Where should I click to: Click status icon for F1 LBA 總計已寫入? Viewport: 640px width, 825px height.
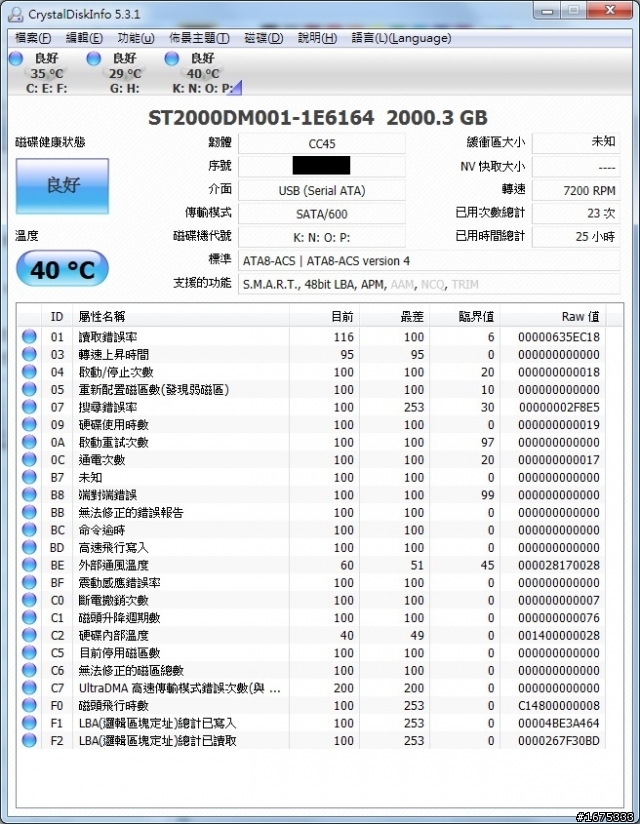[x=29, y=723]
